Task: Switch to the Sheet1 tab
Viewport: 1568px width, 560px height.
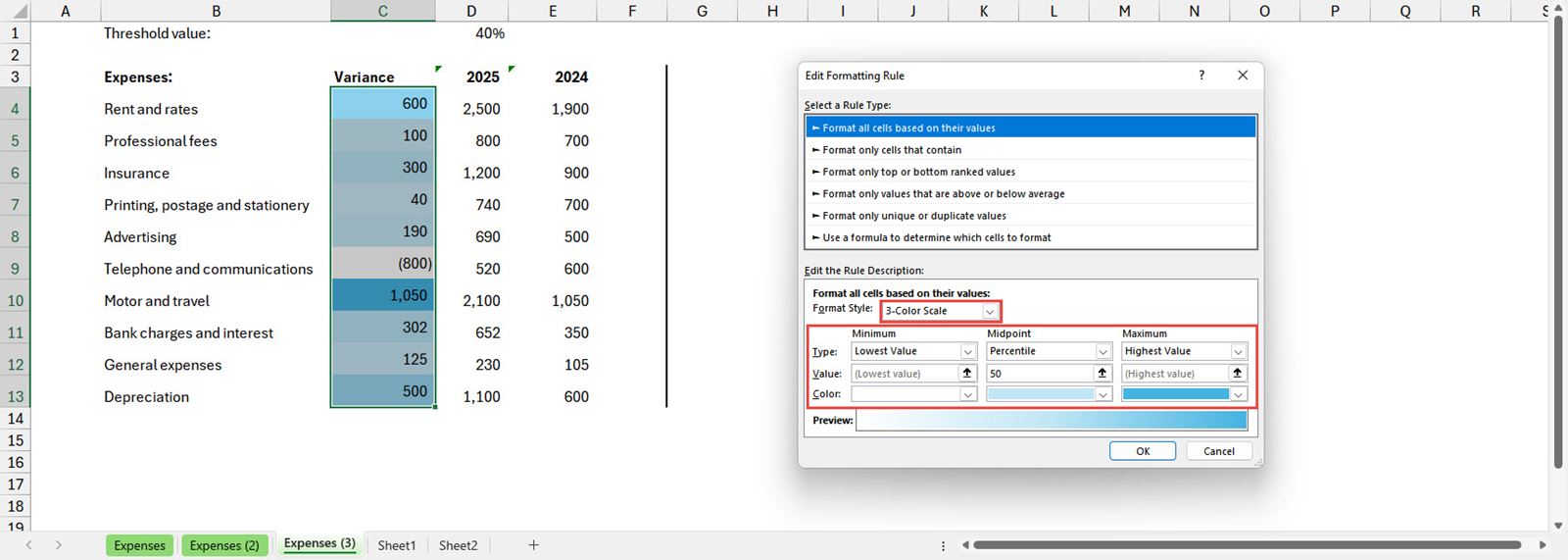Action: pyautogui.click(x=397, y=545)
